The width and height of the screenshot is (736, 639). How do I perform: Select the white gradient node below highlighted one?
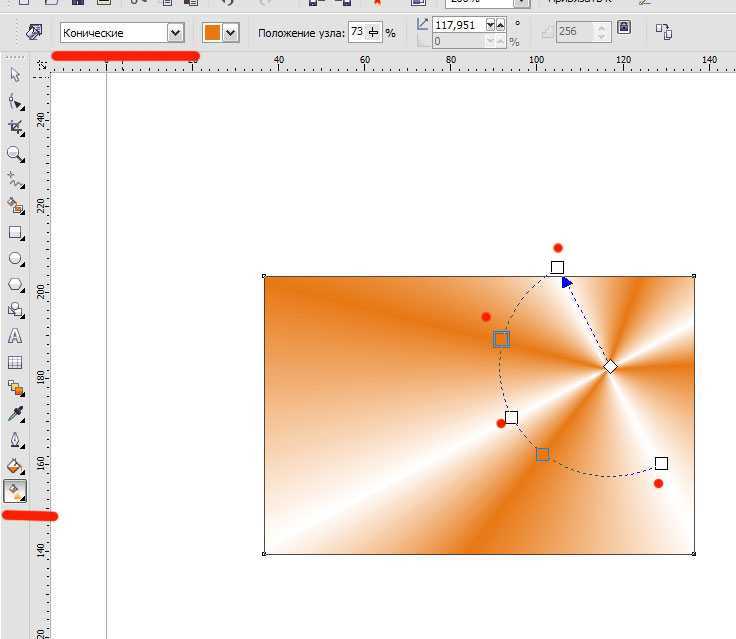tap(511, 417)
